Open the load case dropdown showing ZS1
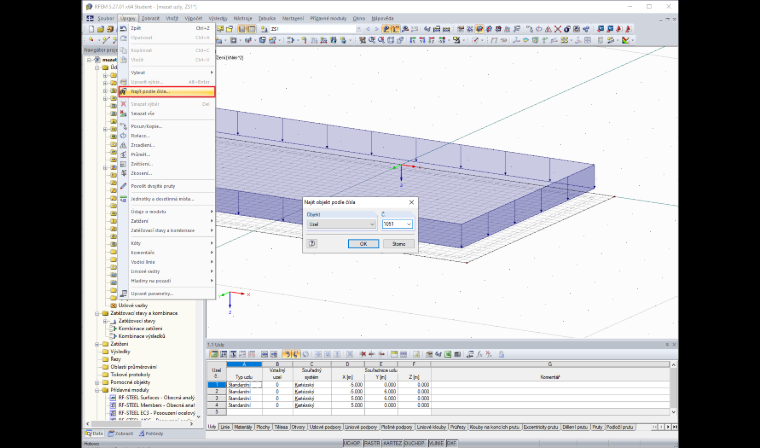 316,29
